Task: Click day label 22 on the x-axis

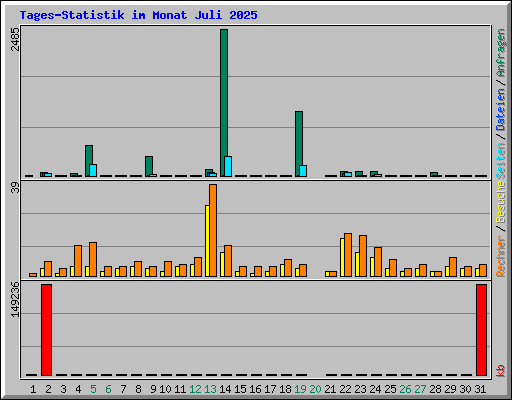Action: tap(345, 389)
